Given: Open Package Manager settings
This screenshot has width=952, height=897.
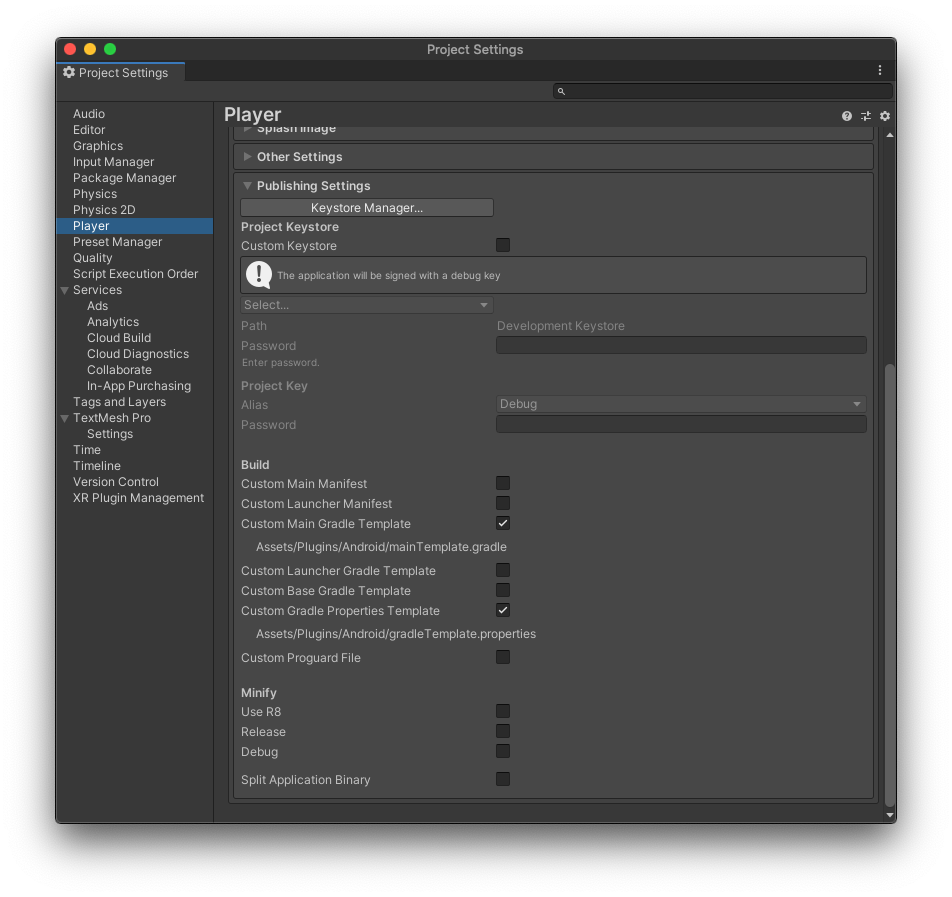Looking at the screenshot, I should pyautogui.click(x=124, y=178).
